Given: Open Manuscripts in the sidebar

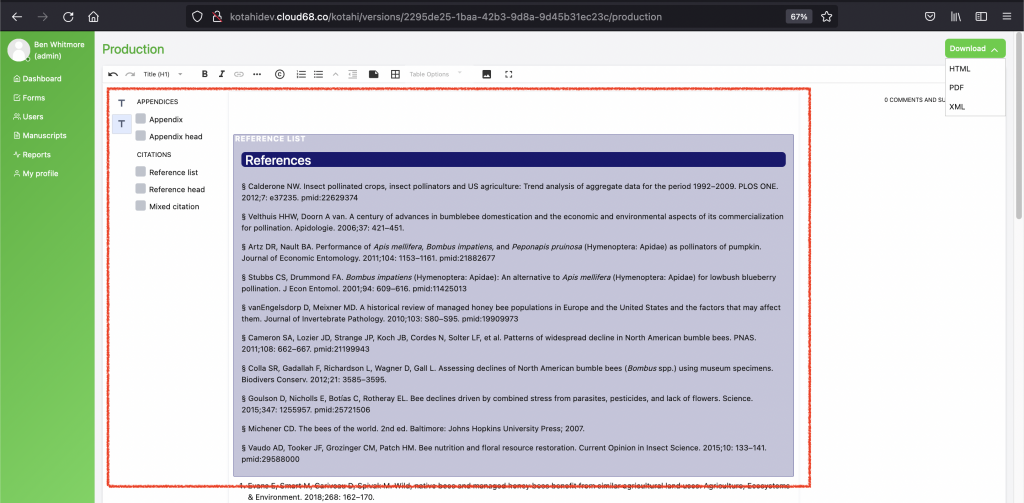Looking at the screenshot, I should (40, 136).
